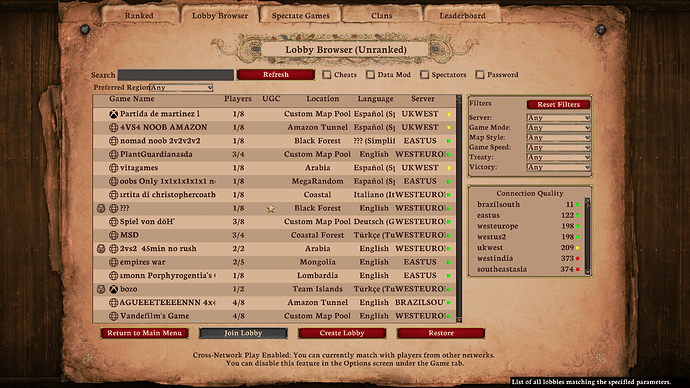Open the Preferred Region dropdown
Viewport: 690px width, 388px height.
pyautogui.click(x=181, y=88)
